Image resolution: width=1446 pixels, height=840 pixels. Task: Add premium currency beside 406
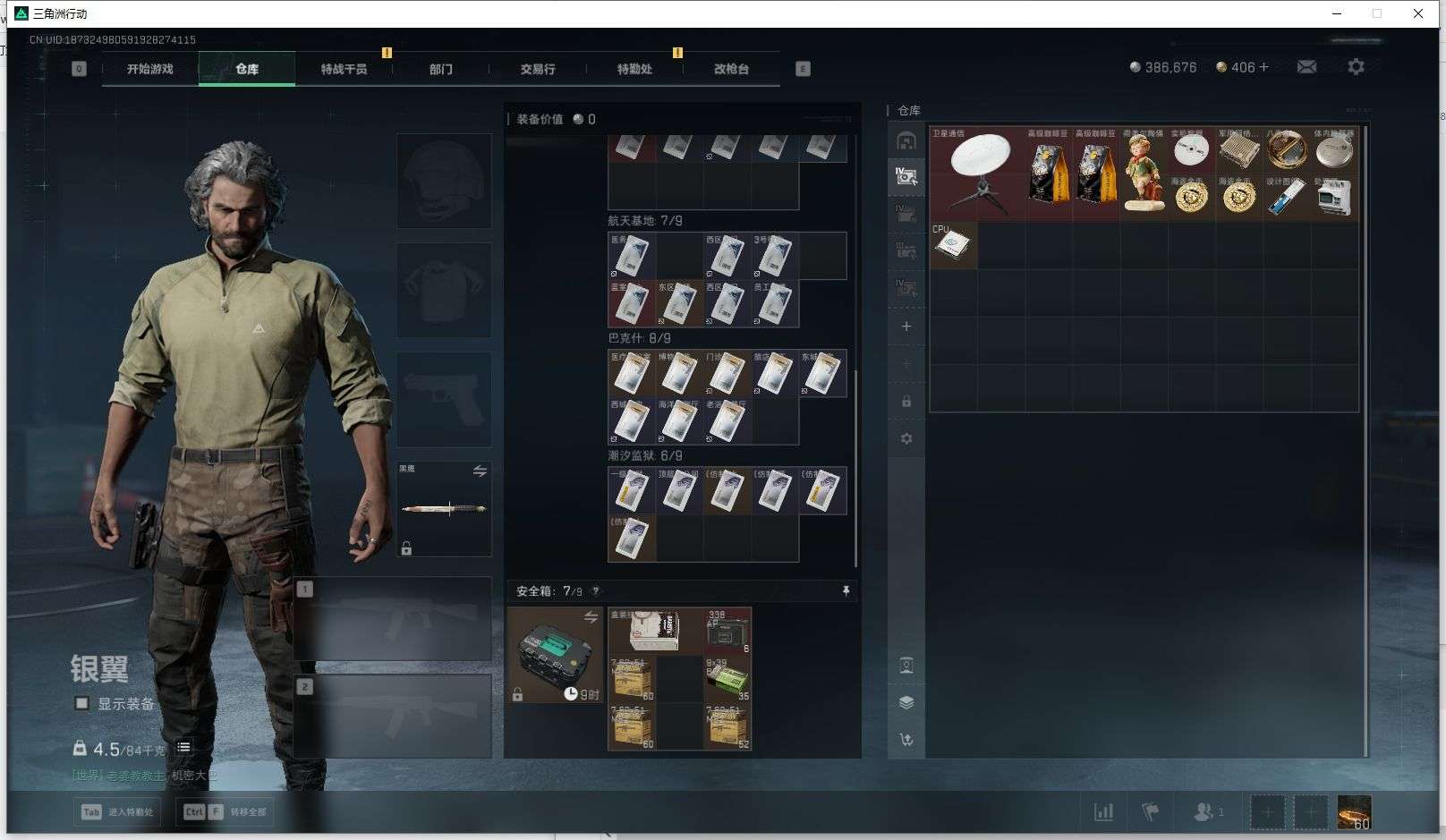pyautogui.click(x=1263, y=67)
